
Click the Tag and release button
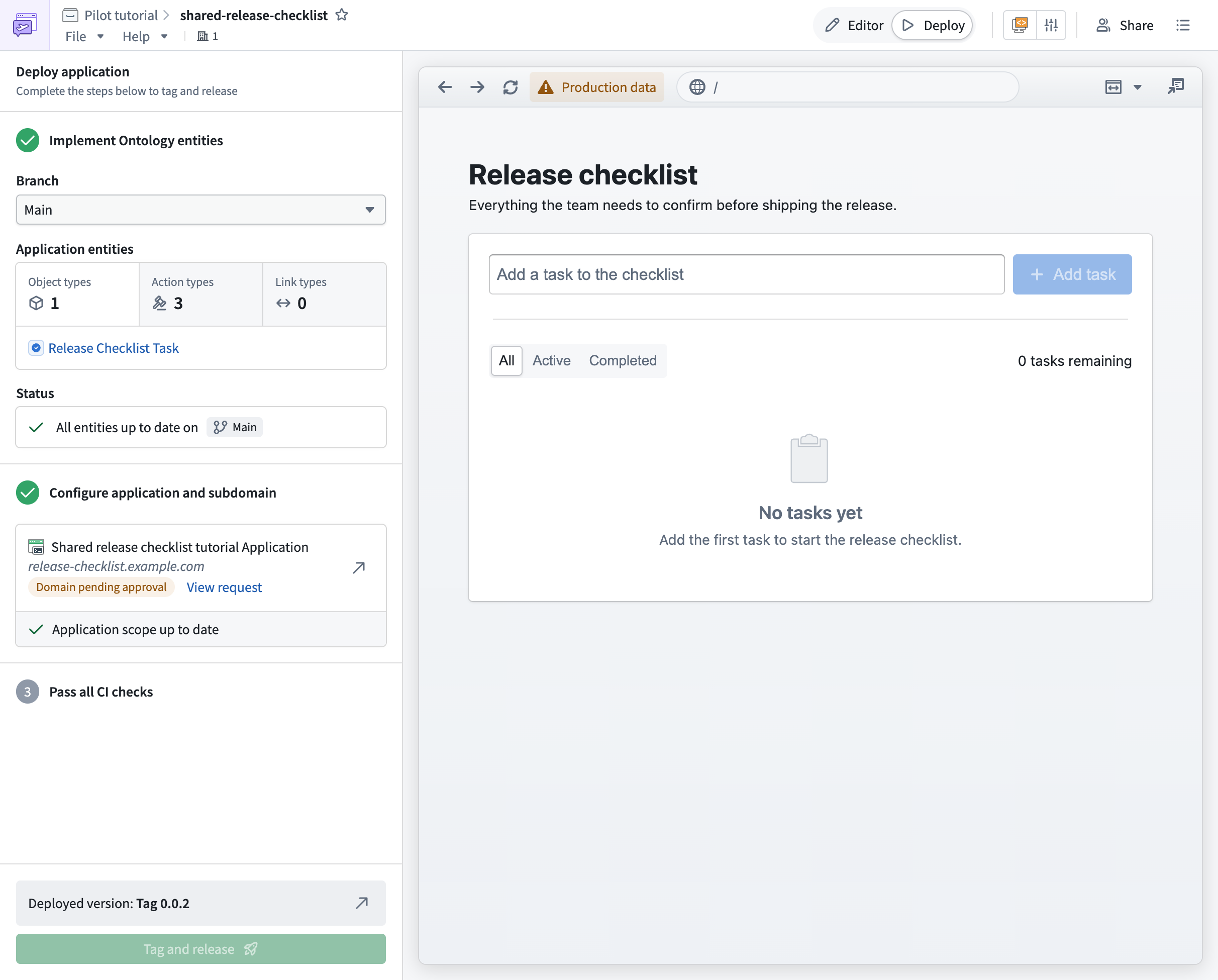[200, 949]
